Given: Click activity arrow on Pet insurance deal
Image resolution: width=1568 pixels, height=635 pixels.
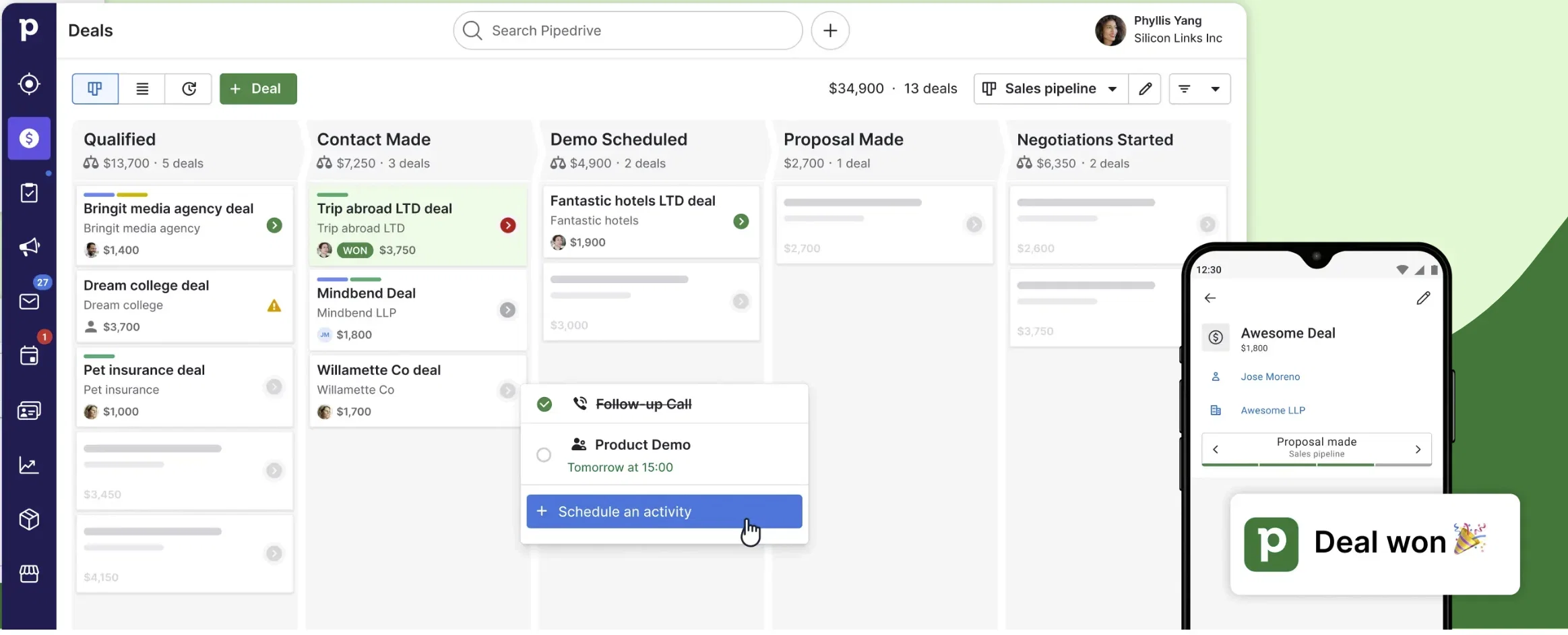Looking at the screenshot, I should pyautogui.click(x=274, y=387).
